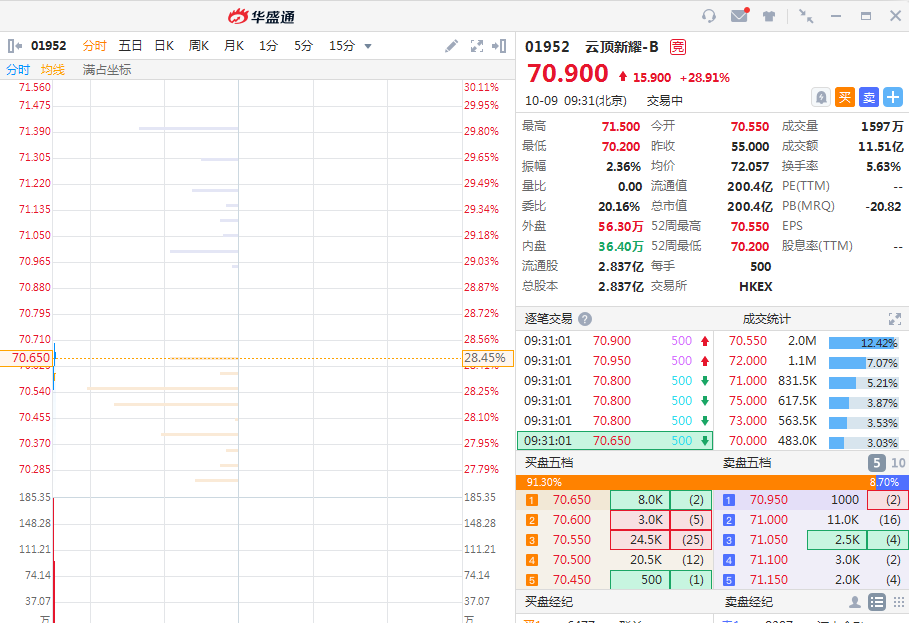Collapse the right quote panel arrow
This screenshot has height=623, width=909.
[x=499, y=46]
